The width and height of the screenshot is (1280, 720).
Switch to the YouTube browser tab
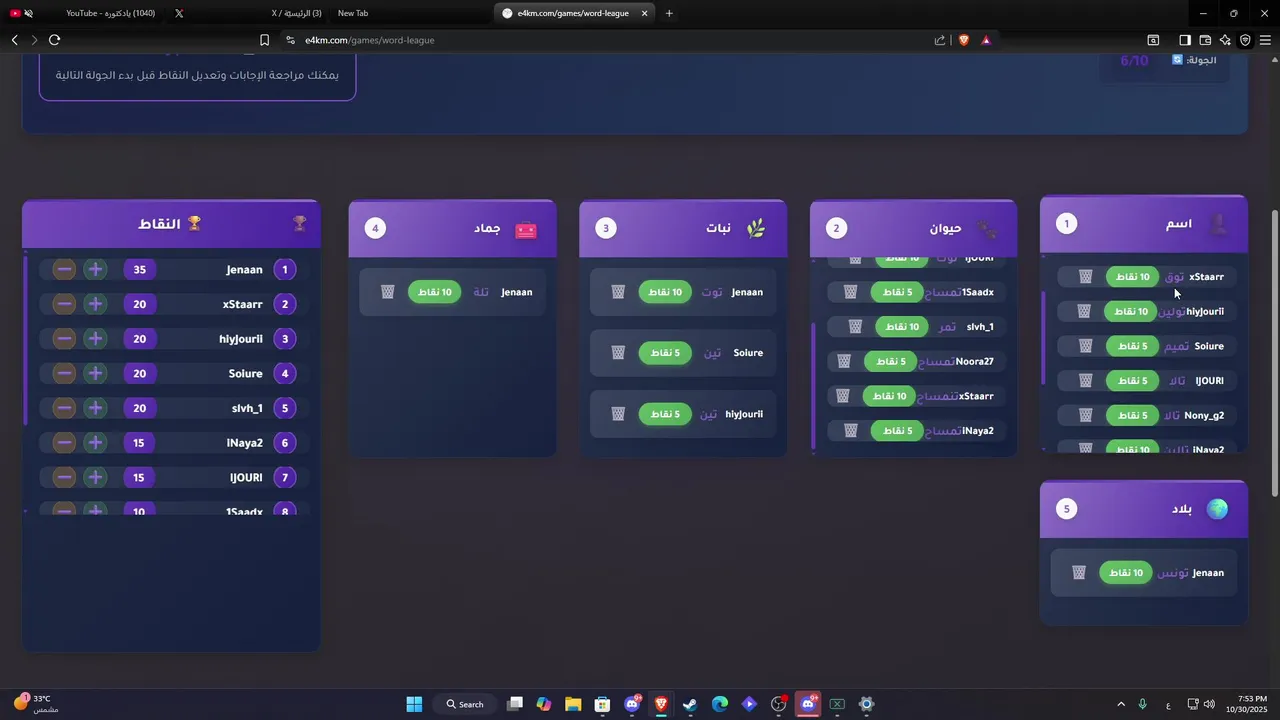point(85,13)
